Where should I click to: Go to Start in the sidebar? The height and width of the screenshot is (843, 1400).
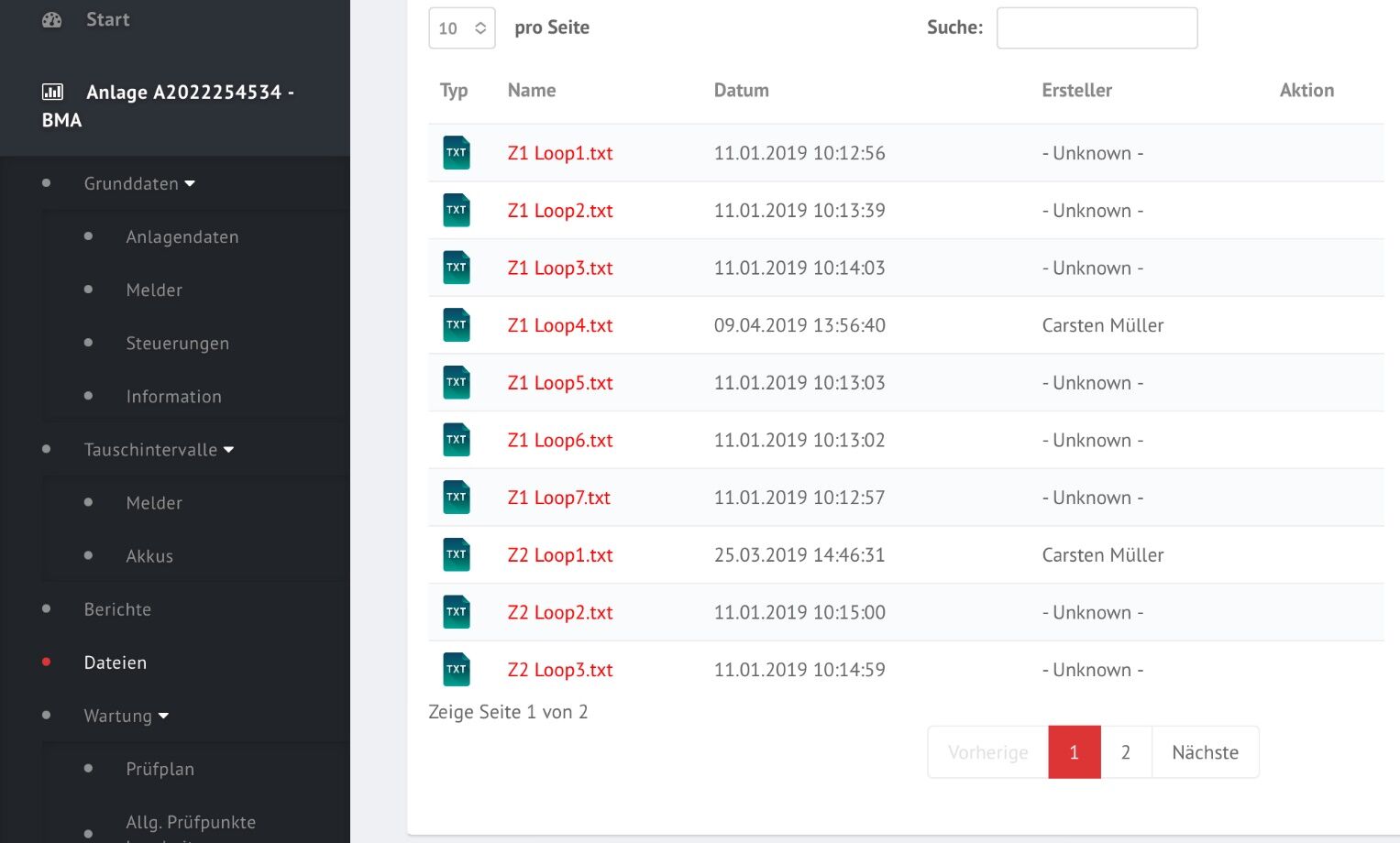tap(107, 19)
